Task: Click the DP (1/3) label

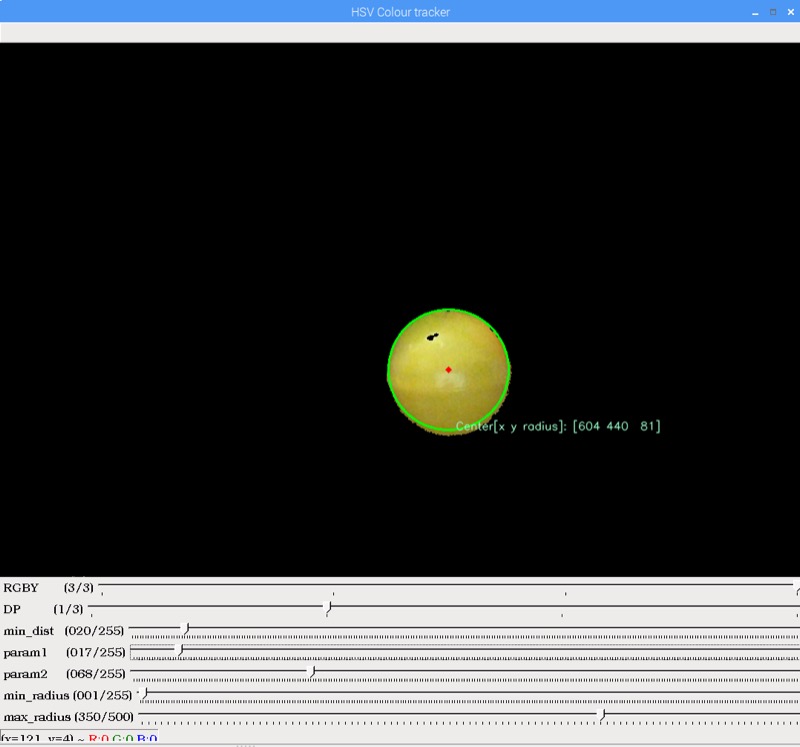Action: pyautogui.click(x=43, y=609)
